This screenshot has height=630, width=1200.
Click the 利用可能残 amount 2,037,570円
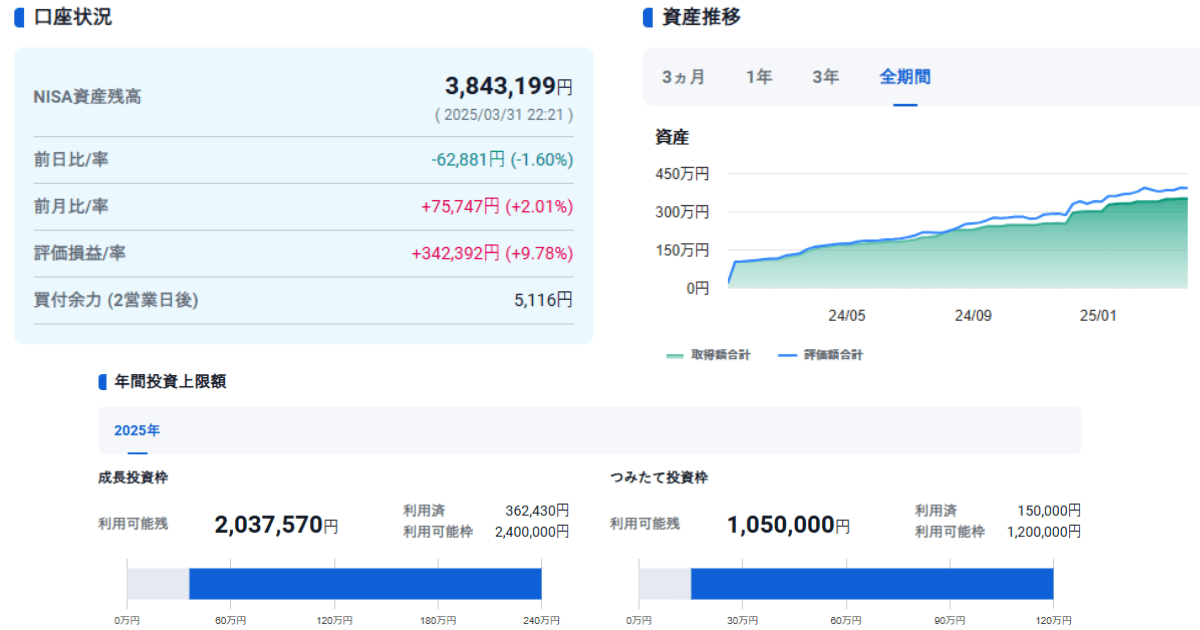pos(276,525)
